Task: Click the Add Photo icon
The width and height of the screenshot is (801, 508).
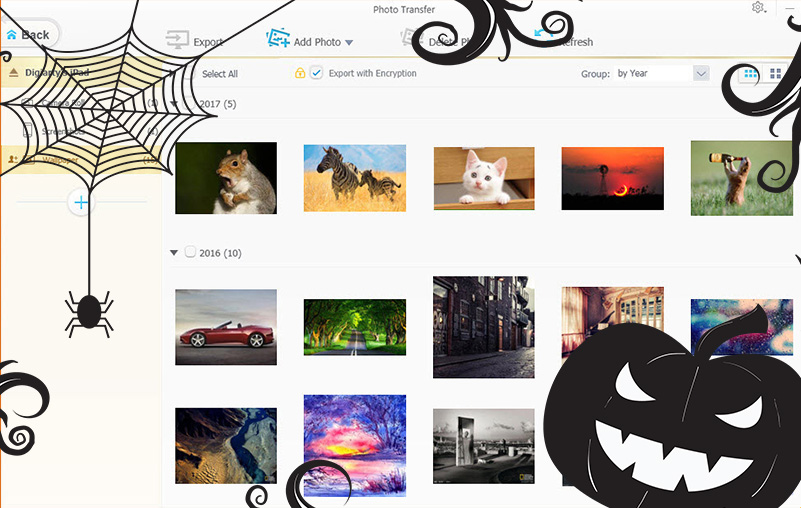Action: (277, 40)
